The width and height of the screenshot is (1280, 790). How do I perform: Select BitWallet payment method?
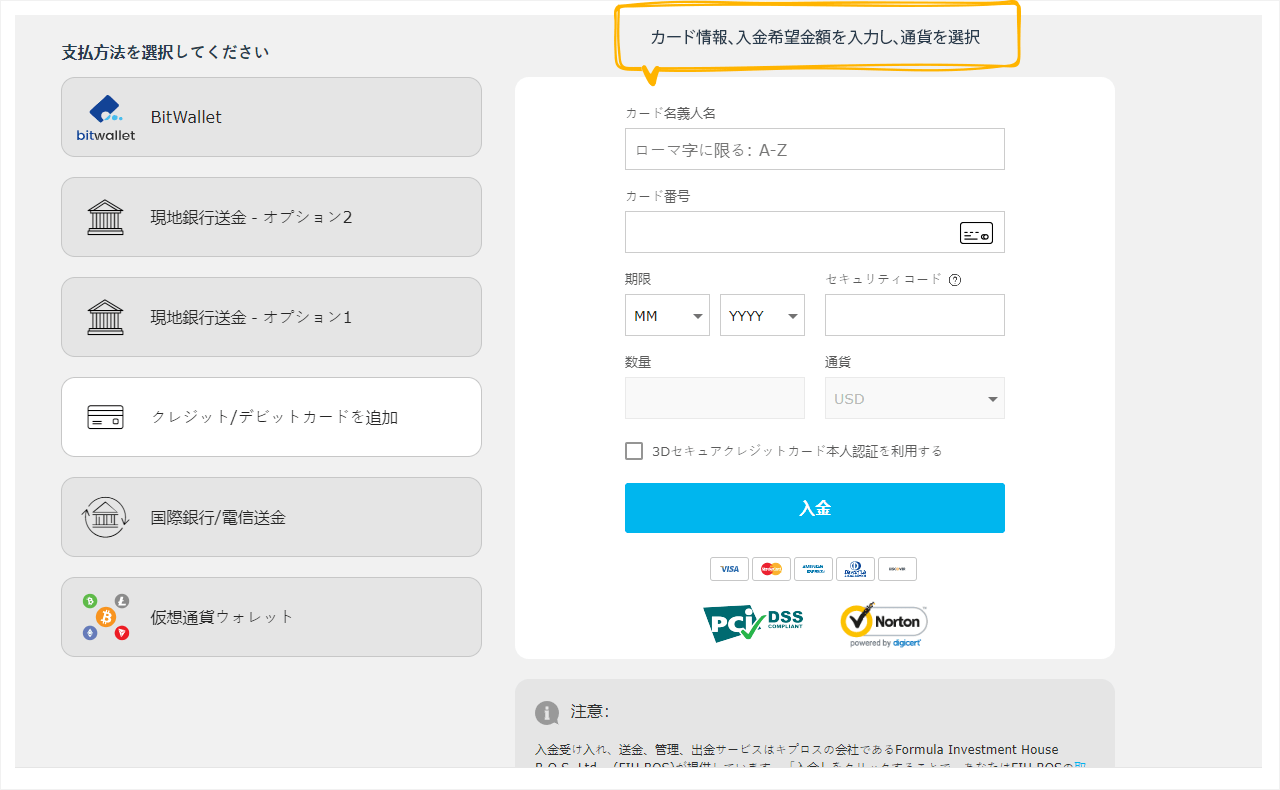click(271, 117)
